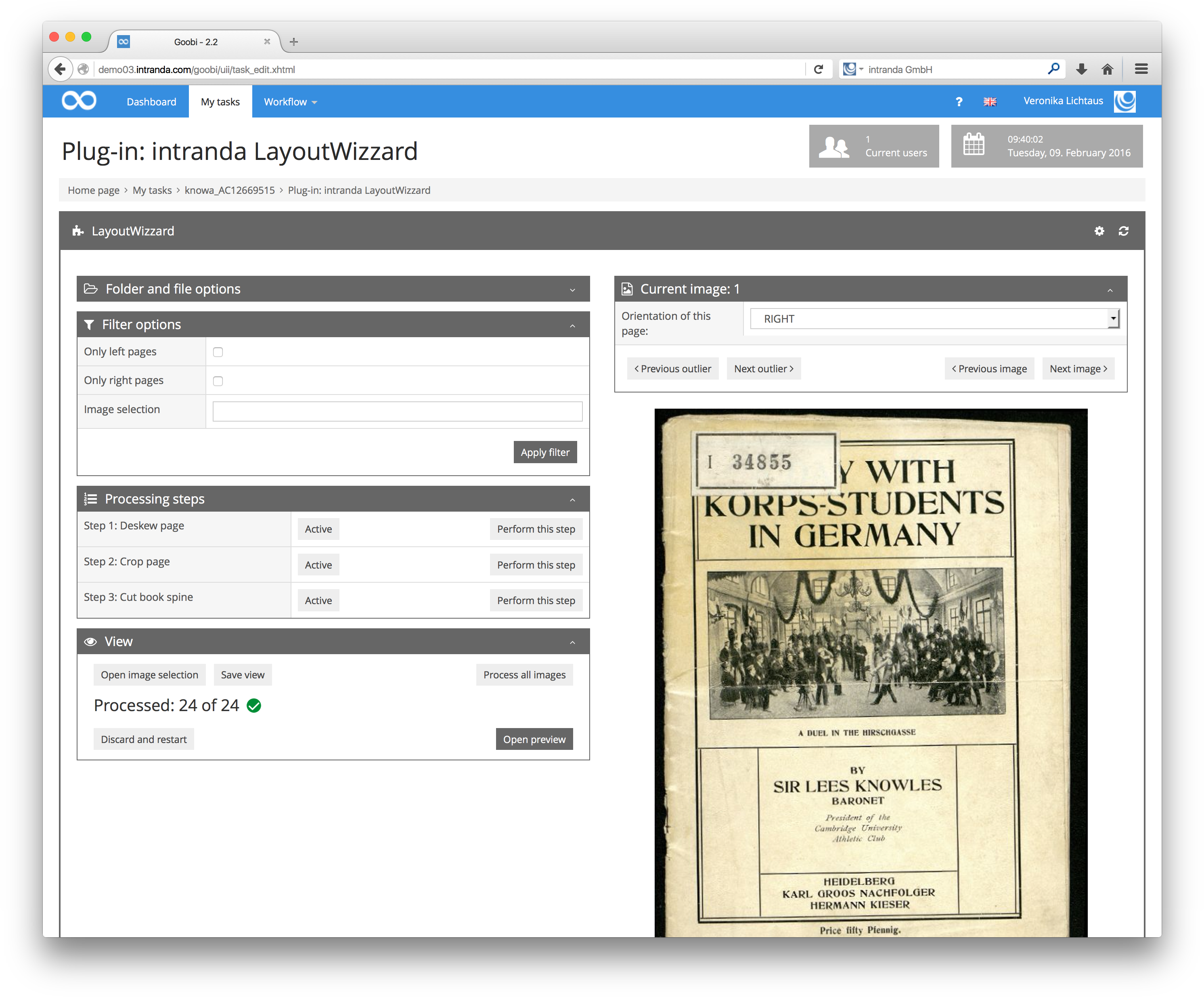The image size is (1204, 997).
Task: Open the Workflow menu
Action: [290, 101]
